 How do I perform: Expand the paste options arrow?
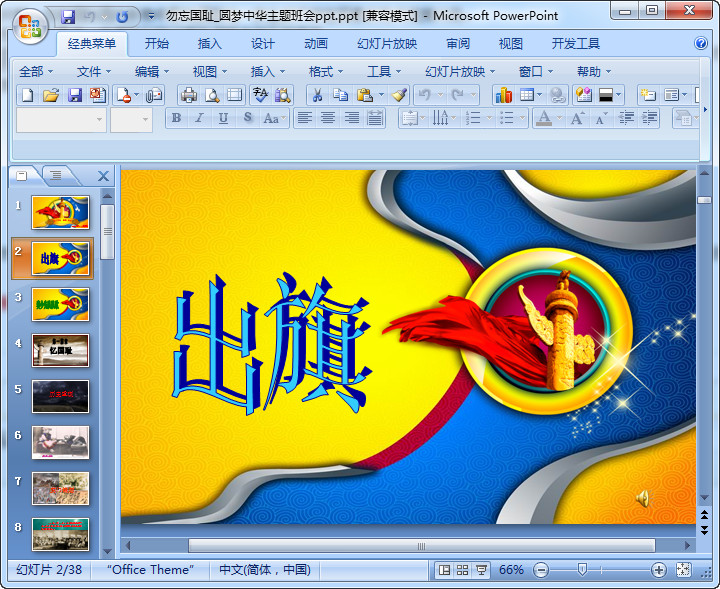click(x=381, y=95)
